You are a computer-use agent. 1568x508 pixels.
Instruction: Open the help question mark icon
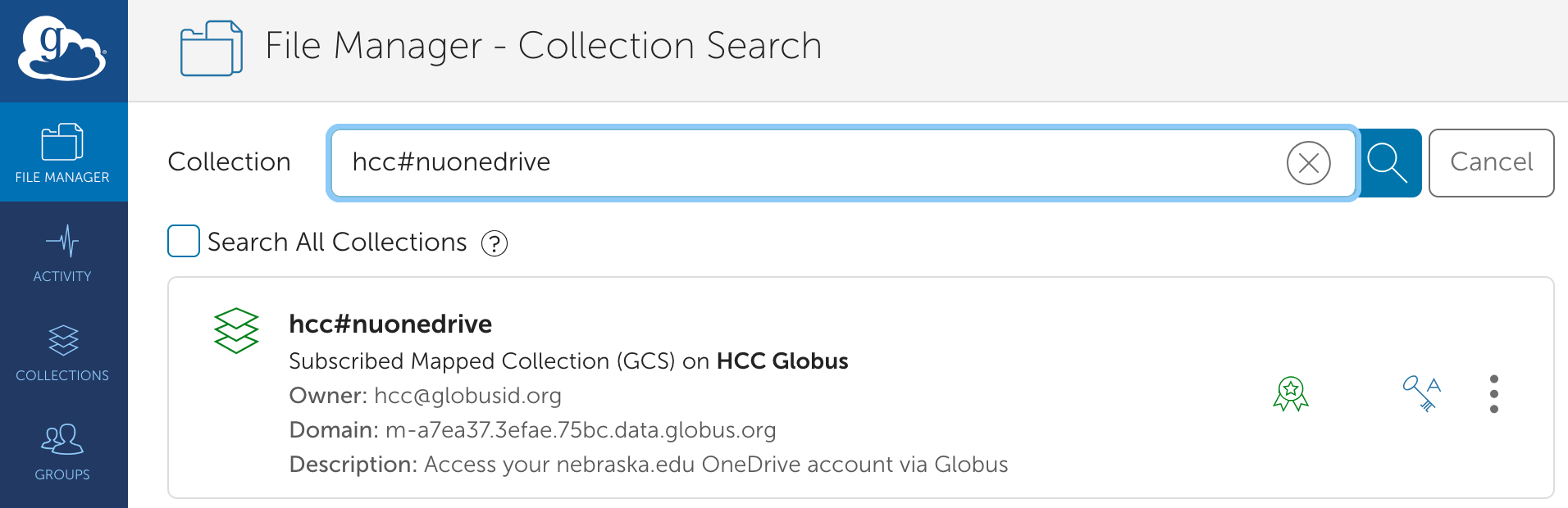tap(495, 243)
